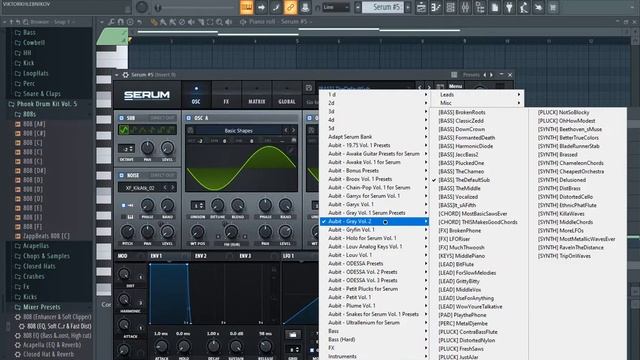Expand the '1 d' preset submenu
640x360 pixels.
pos(374,94)
